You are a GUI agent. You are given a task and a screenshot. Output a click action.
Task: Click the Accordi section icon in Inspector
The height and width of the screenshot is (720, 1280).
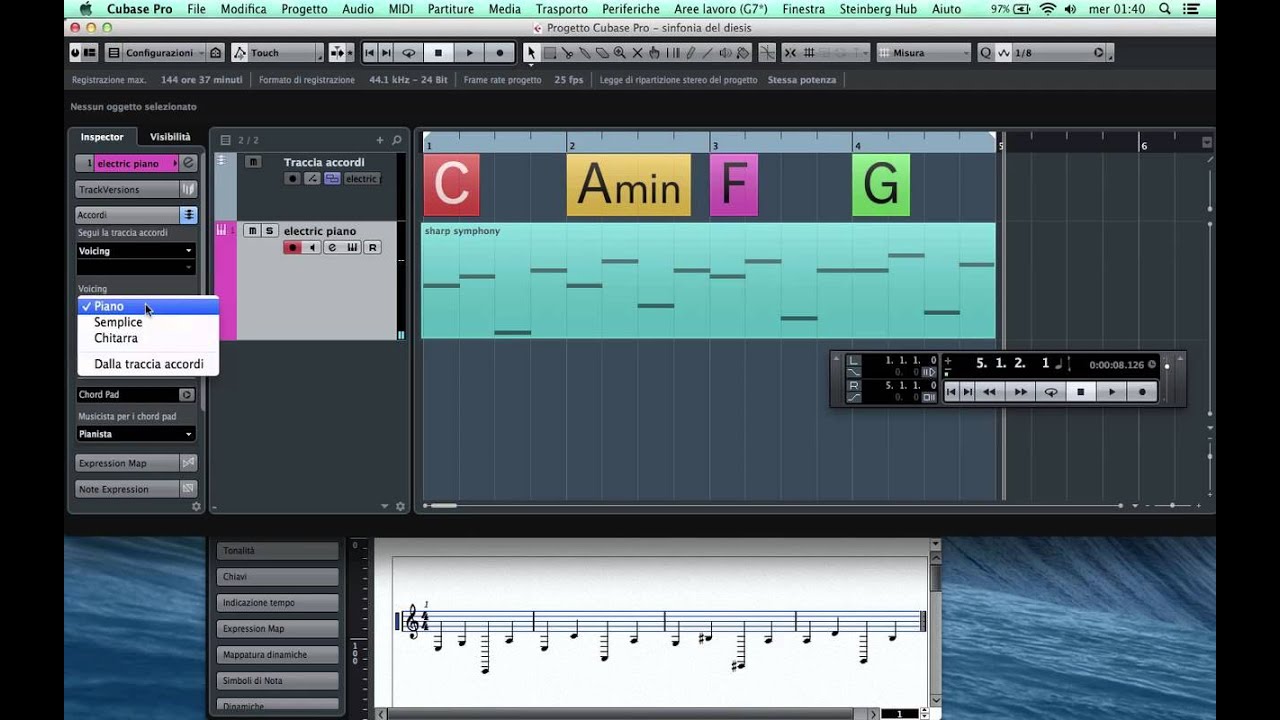click(188, 214)
